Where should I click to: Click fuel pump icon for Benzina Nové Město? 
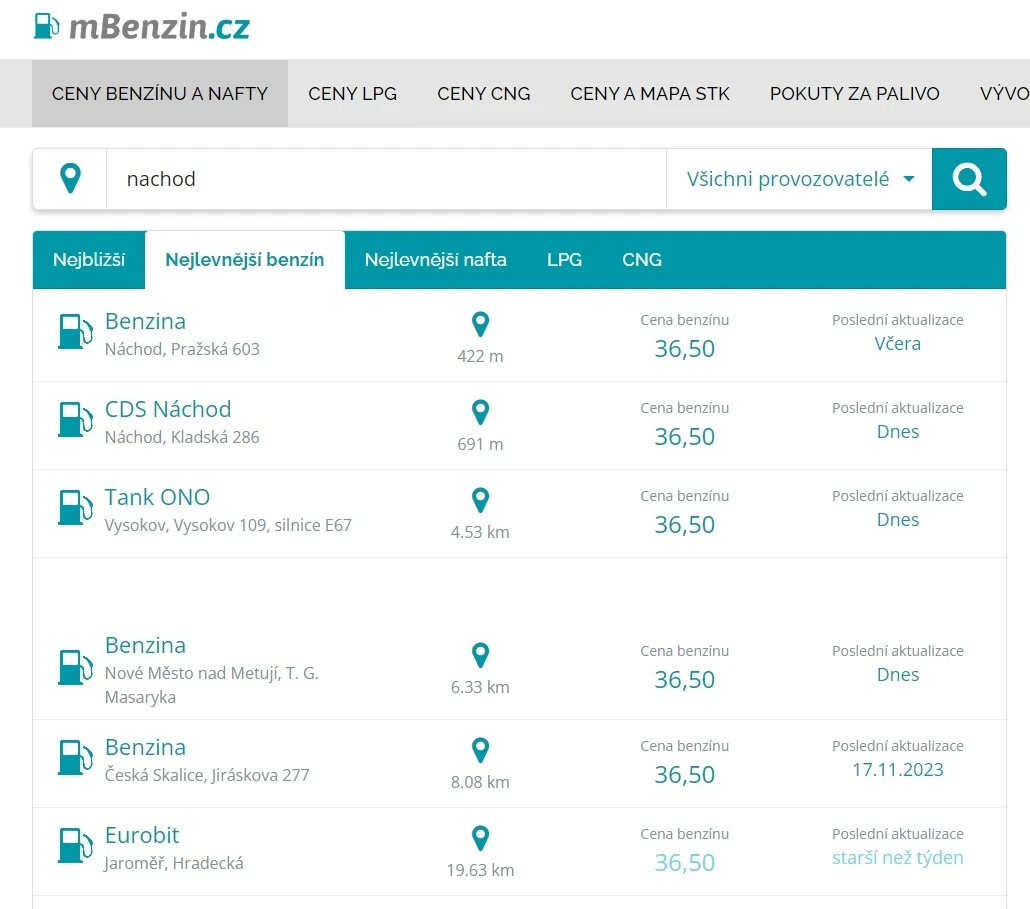coord(76,667)
